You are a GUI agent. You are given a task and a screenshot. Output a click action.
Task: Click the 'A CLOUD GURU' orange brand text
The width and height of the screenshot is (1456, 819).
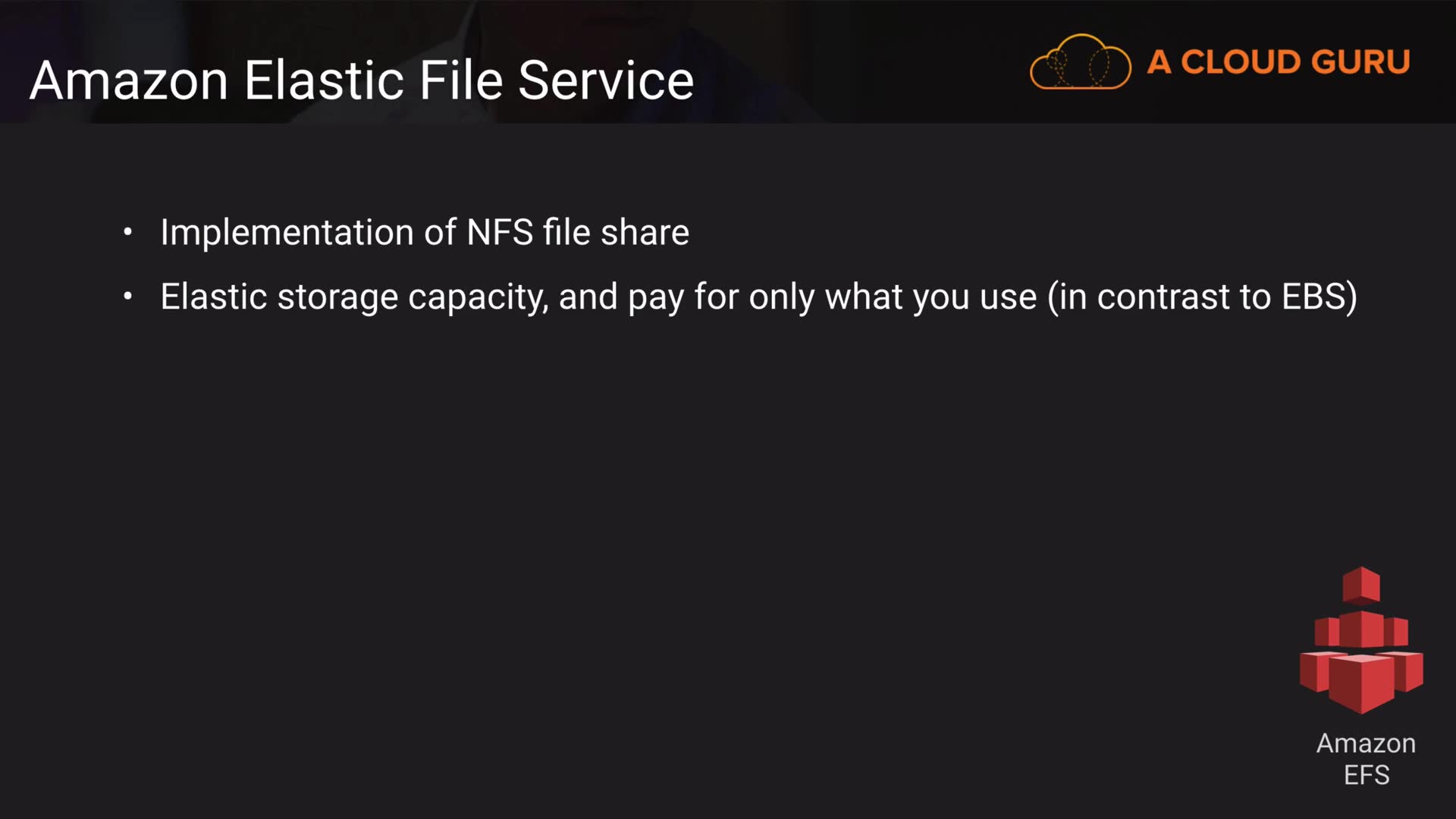click(1278, 62)
